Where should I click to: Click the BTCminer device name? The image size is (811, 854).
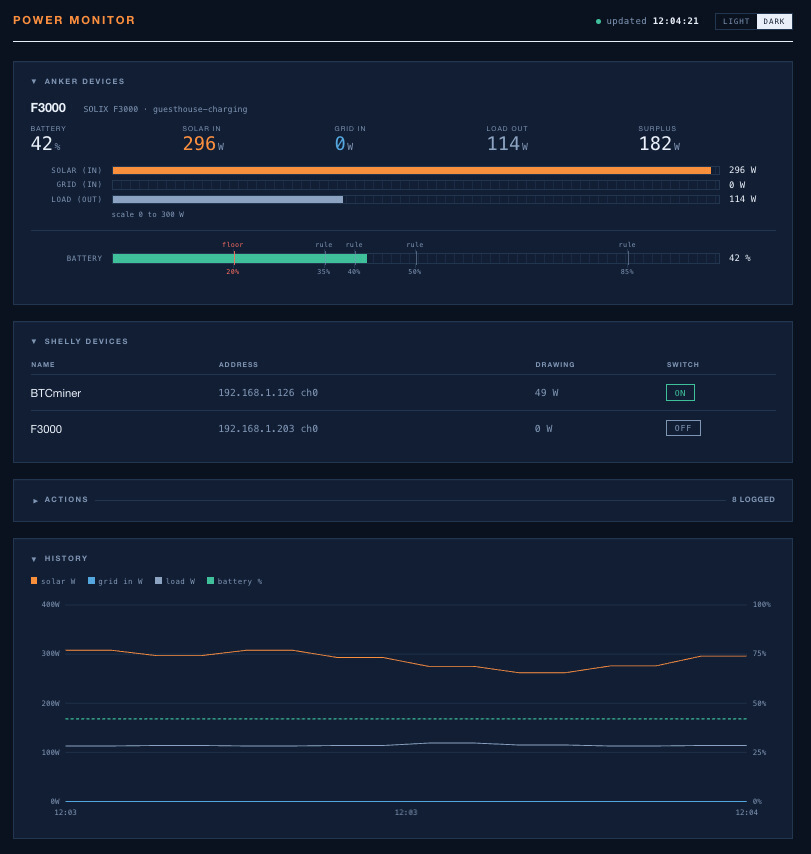click(56, 393)
